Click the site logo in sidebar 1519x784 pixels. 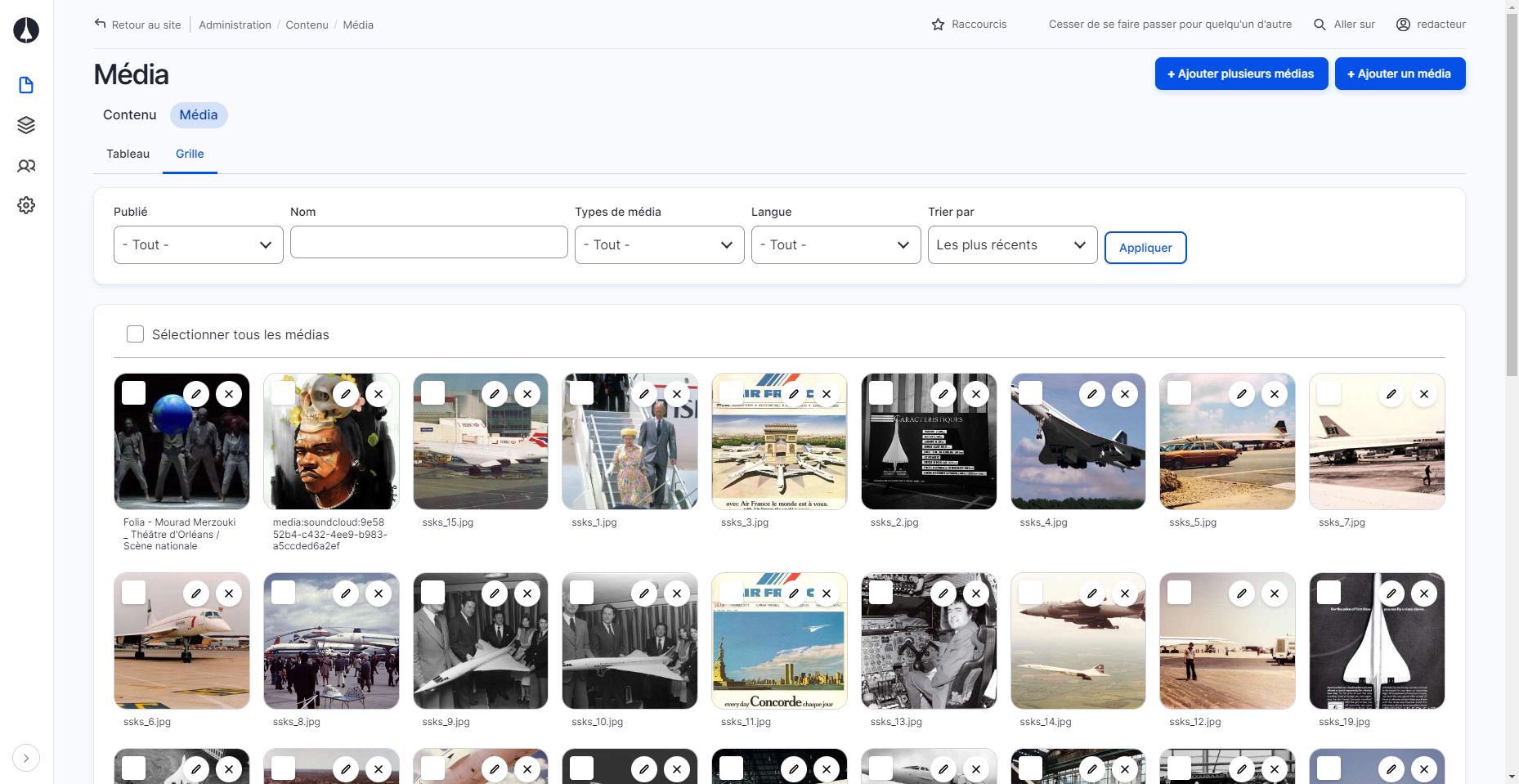point(26,30)
